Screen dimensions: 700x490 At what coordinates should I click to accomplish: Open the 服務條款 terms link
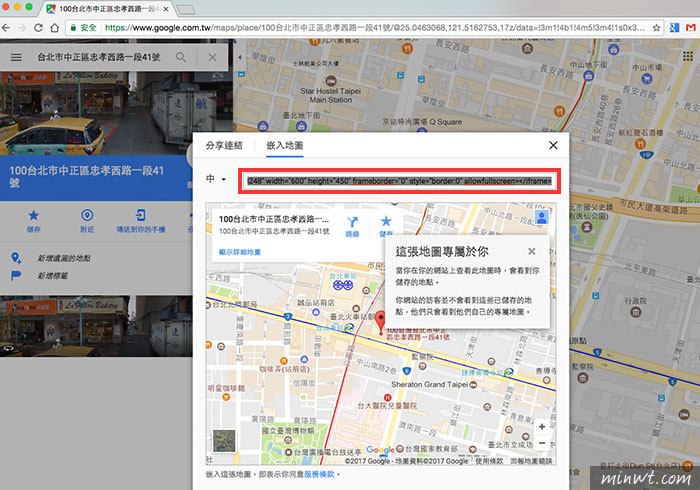[x=319, y=474]
